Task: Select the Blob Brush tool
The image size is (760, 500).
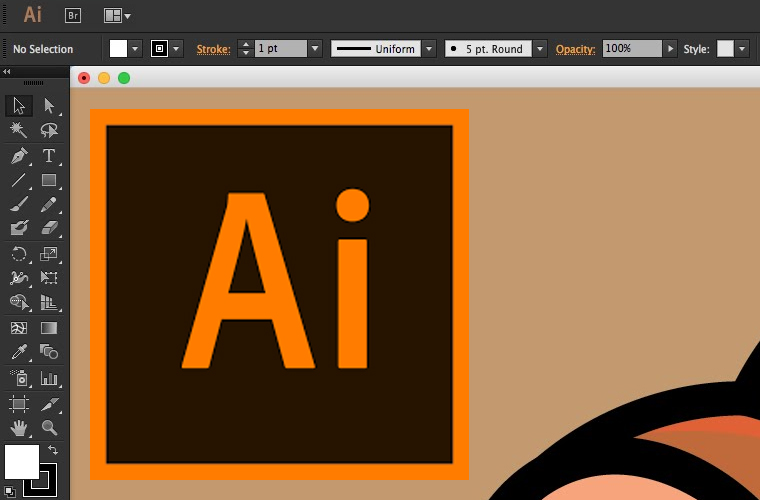Action: pyautogui.click(x=19, y=228)
